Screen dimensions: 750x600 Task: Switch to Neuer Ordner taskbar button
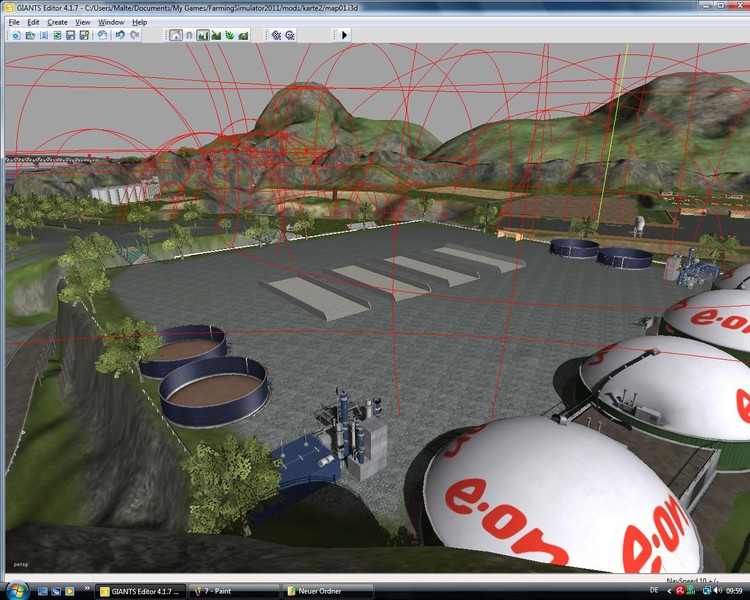328,591
